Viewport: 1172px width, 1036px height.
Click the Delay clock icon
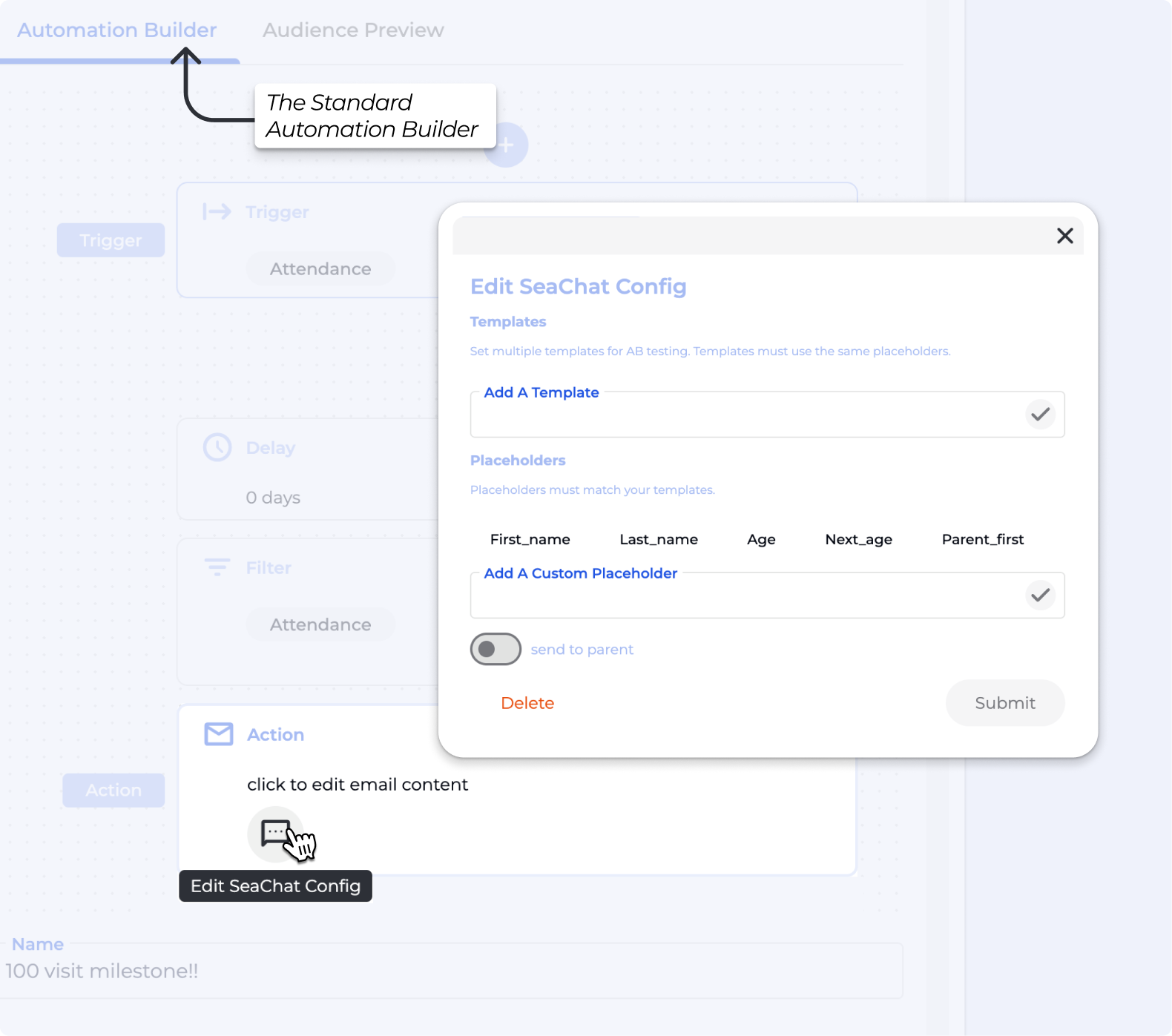point(217,447)
